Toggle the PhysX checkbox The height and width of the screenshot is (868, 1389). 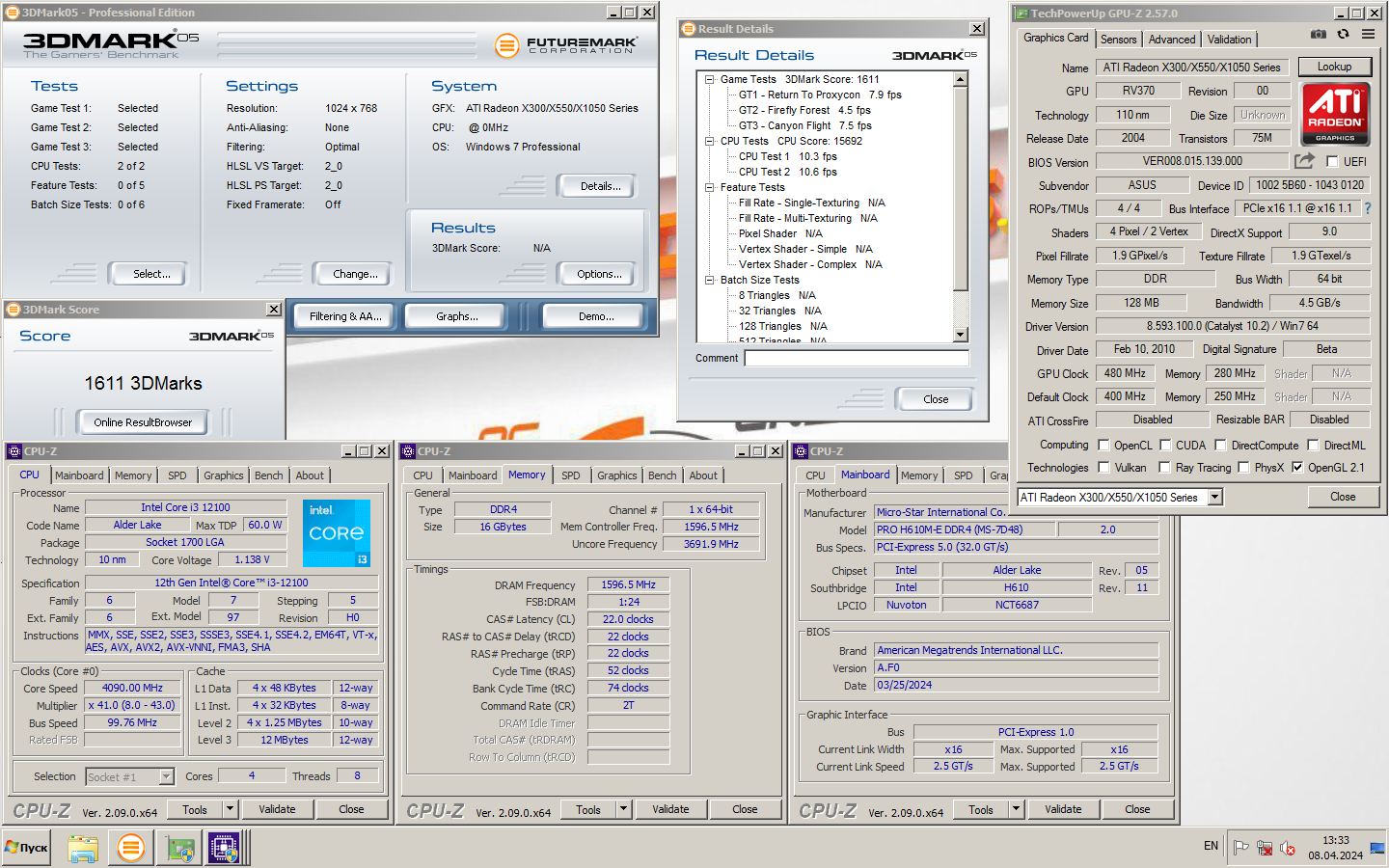point(1243,468)
